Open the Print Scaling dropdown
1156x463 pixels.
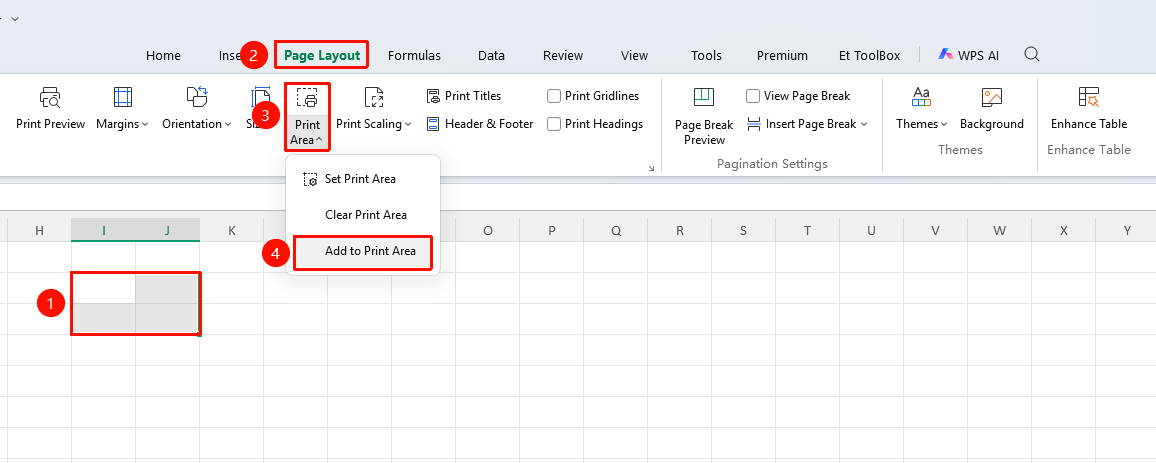coord(374,108)
